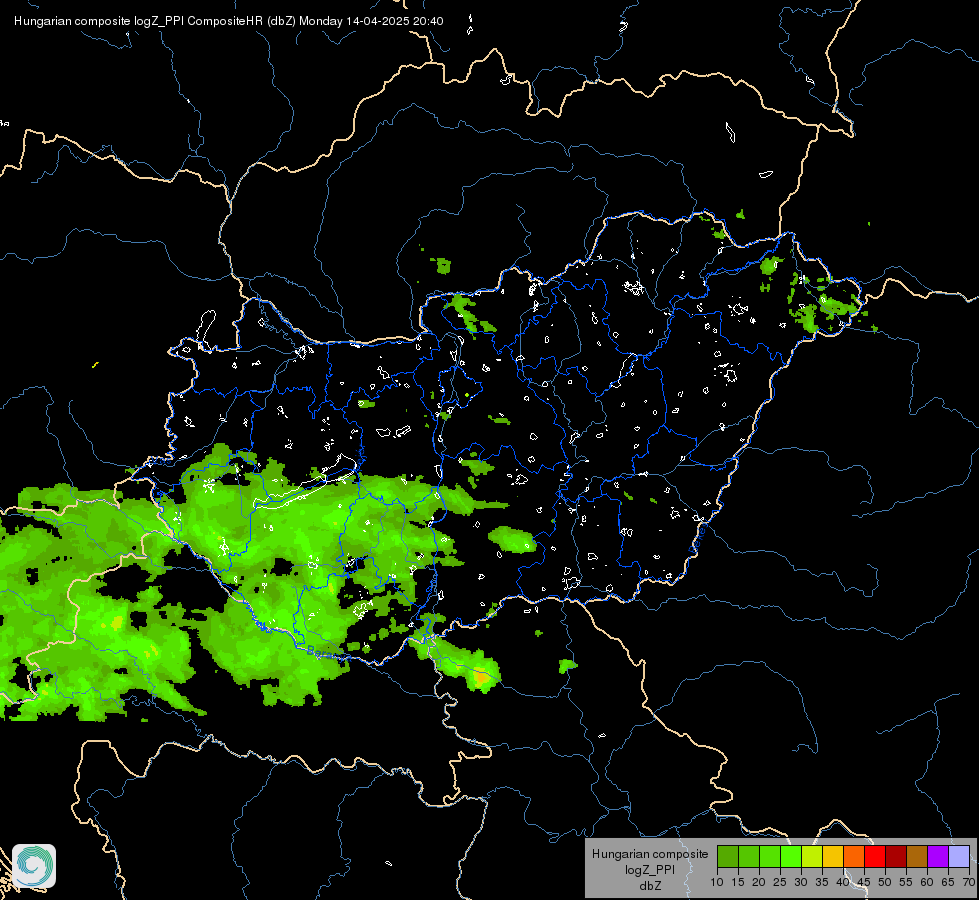
Task: Click the 50-55 dBZ dark red swatch
Action: click(896, 856)
